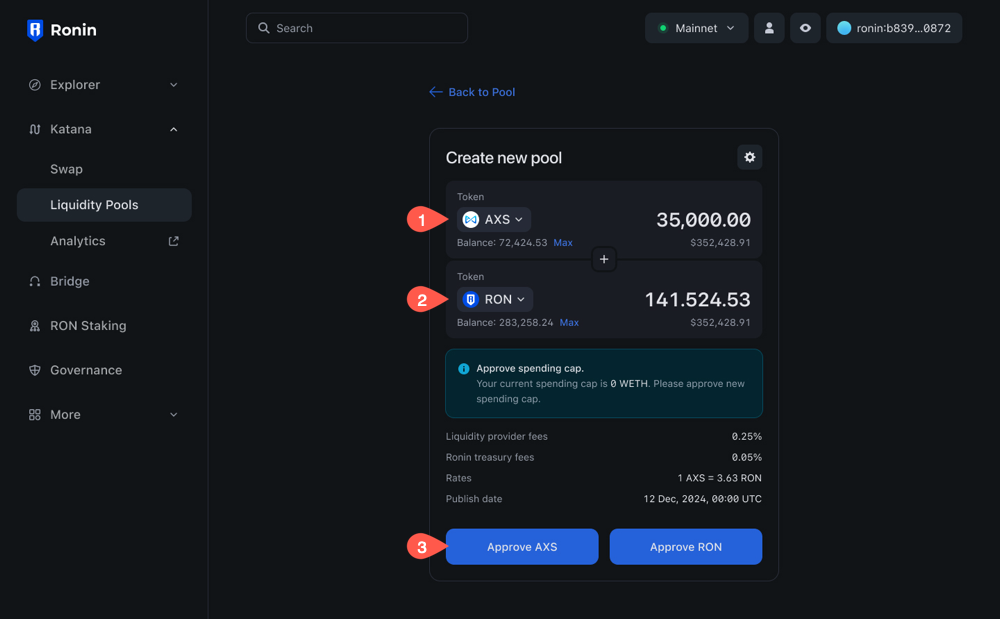The width and height of the screenshot is (1000, 619).
Task: Click the plus icon between tokens
Action: coord(604,259)
